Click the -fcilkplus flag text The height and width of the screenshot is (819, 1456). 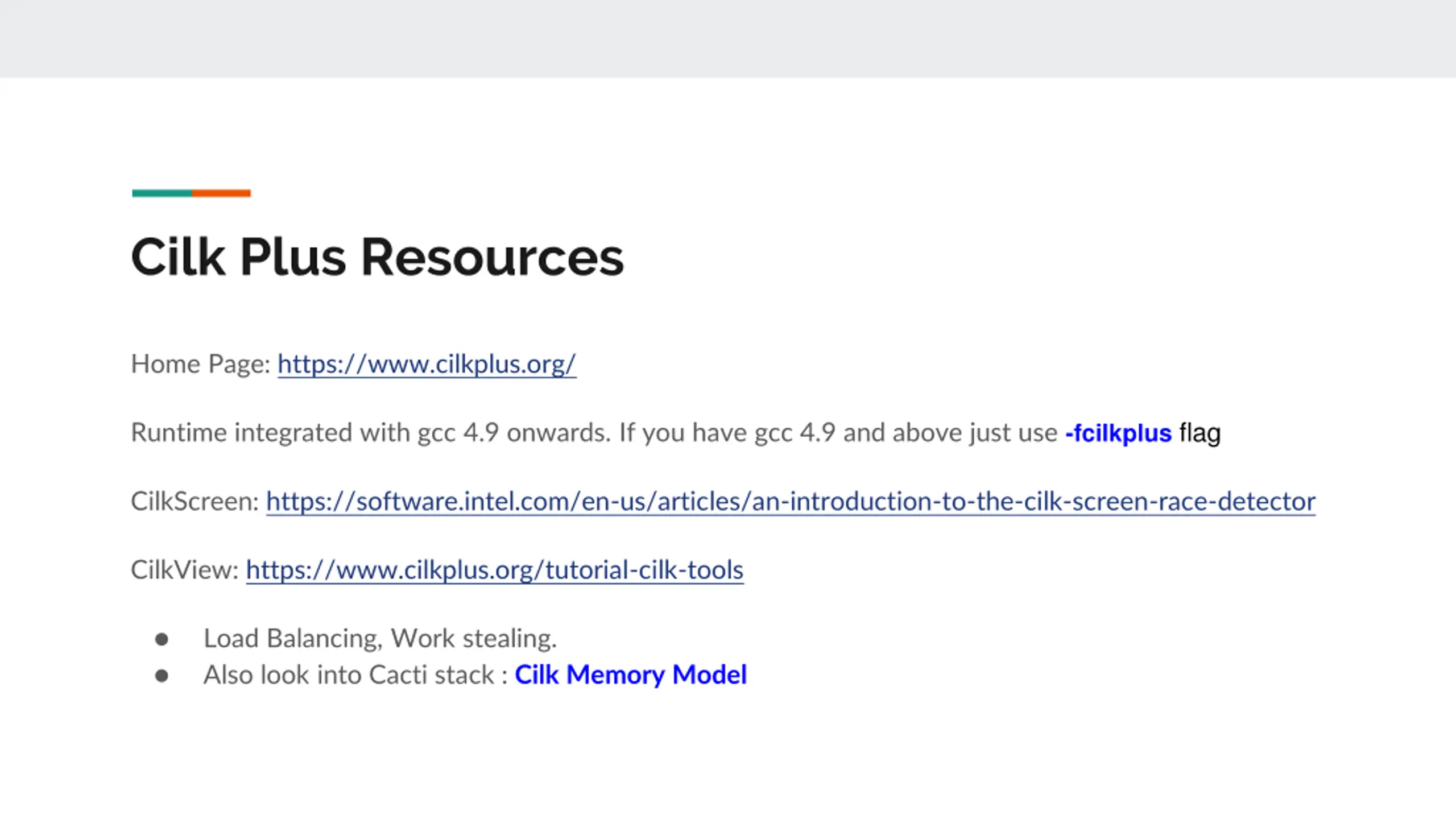pyautogui.click(x=1118, y=433)
